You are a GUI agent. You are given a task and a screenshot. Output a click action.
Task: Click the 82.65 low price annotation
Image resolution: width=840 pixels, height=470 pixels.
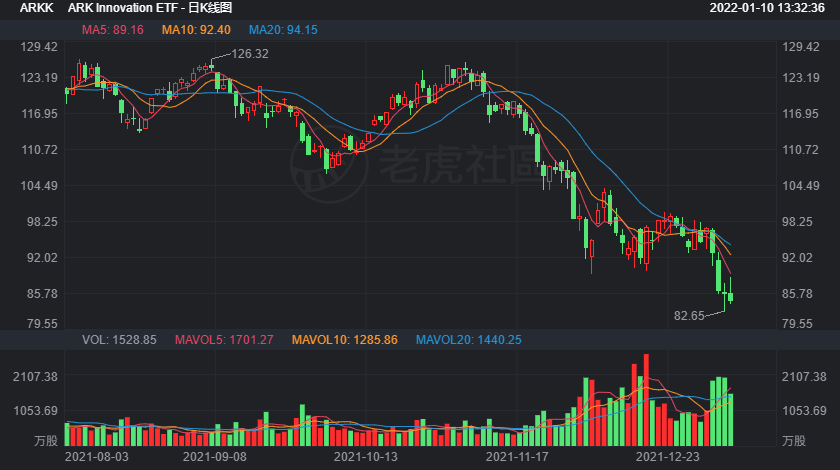coord(689,316)
